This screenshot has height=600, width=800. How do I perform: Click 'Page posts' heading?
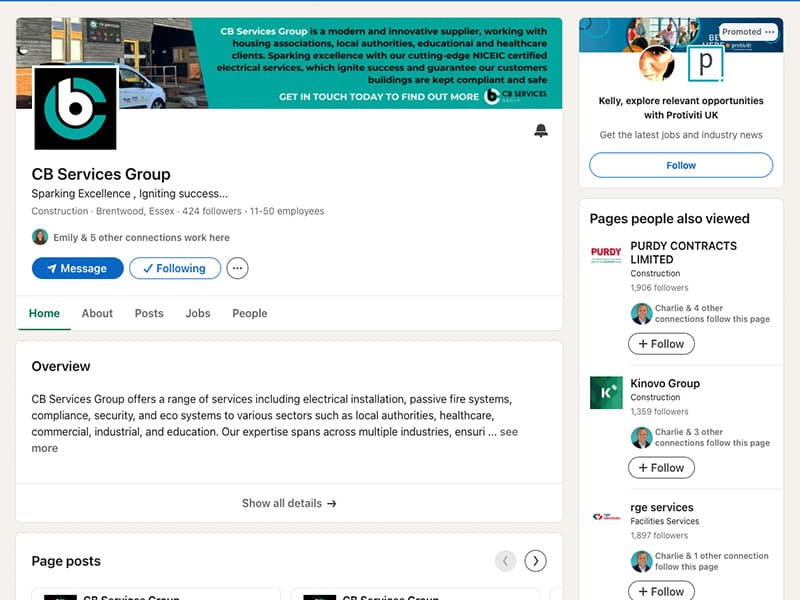(66, 561)
